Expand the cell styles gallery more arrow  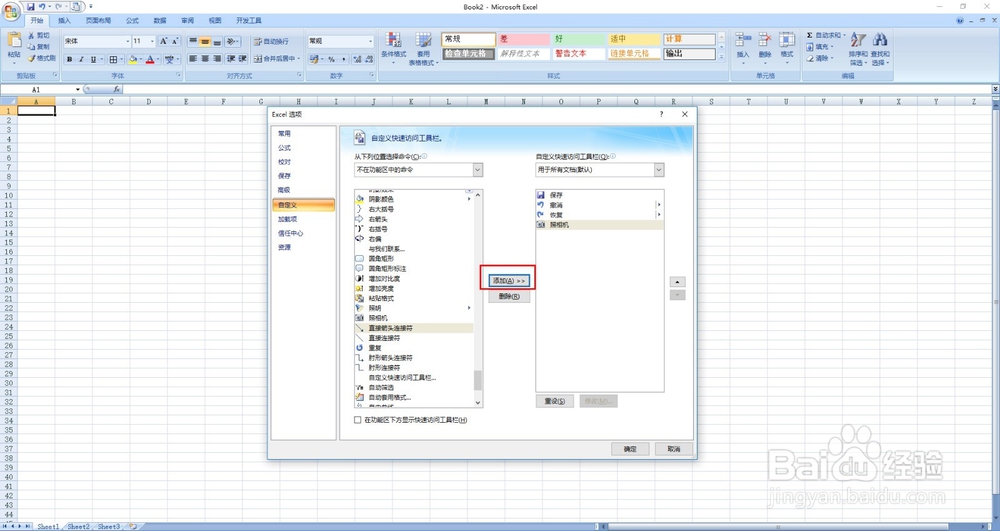point(721,57)
